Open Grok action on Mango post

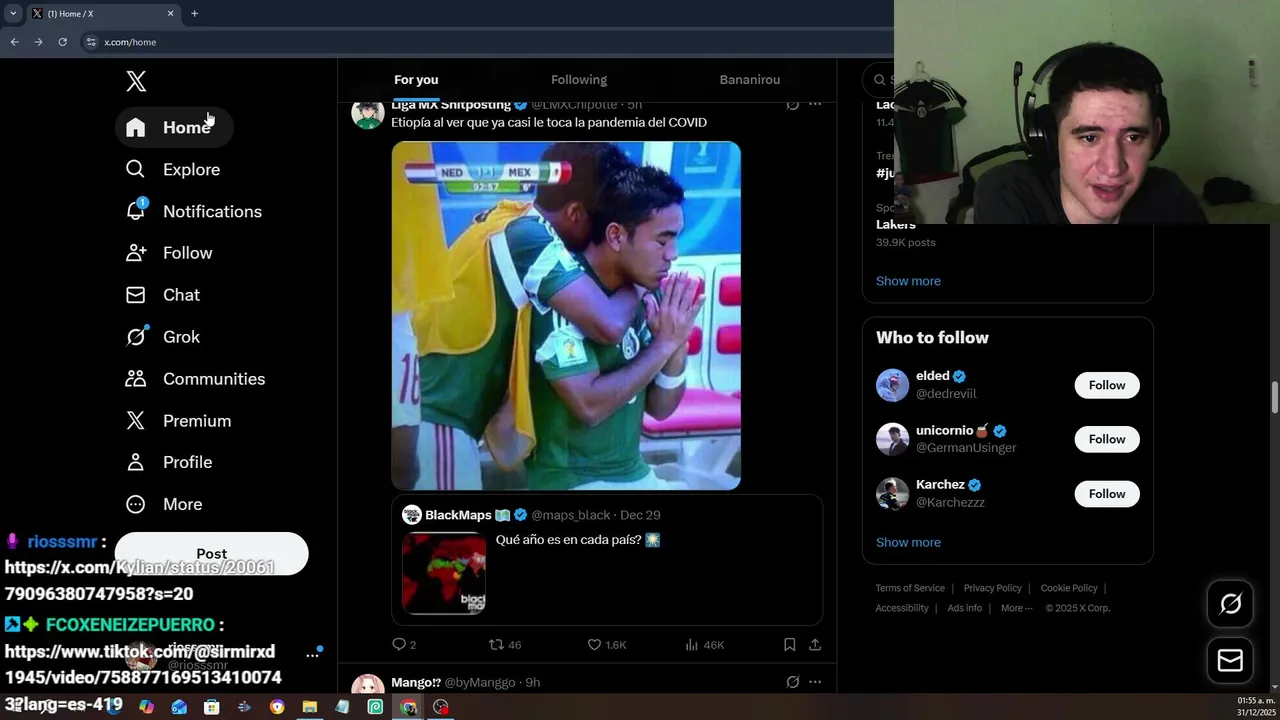point(792,682)
